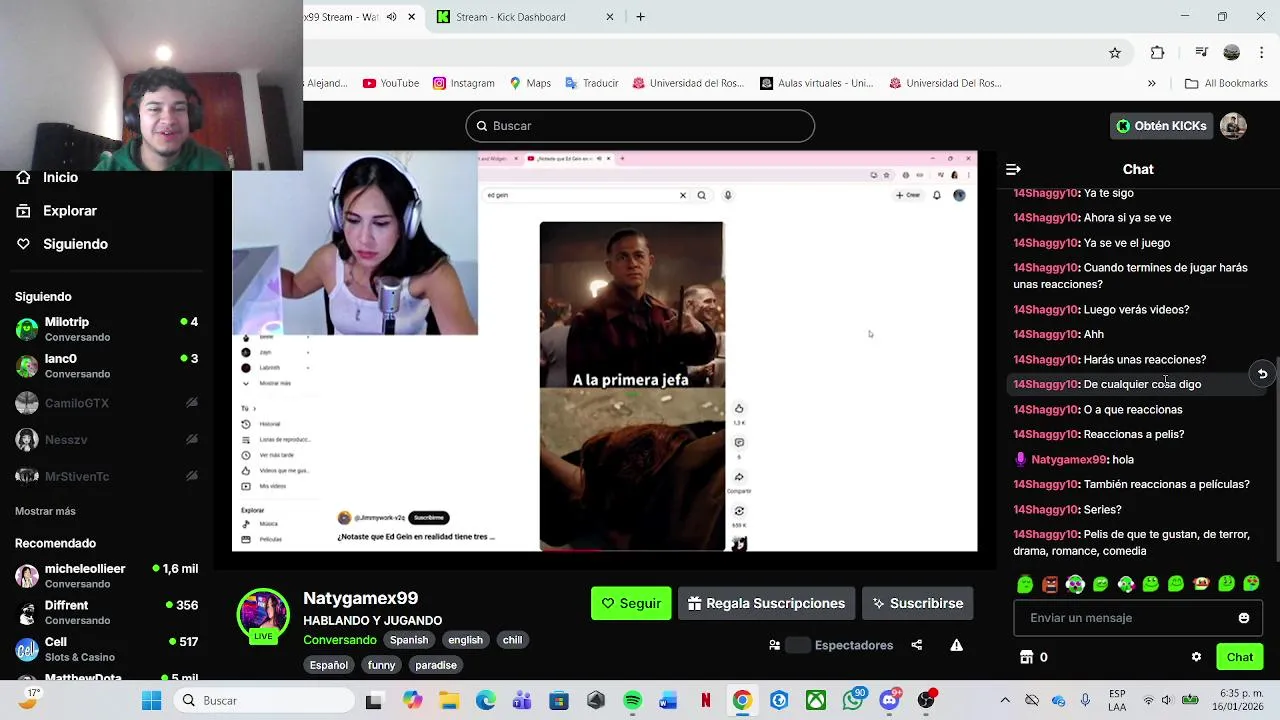Open the All Bookmarks folder
1280x720 pixels.
[x=1226, y=83]
